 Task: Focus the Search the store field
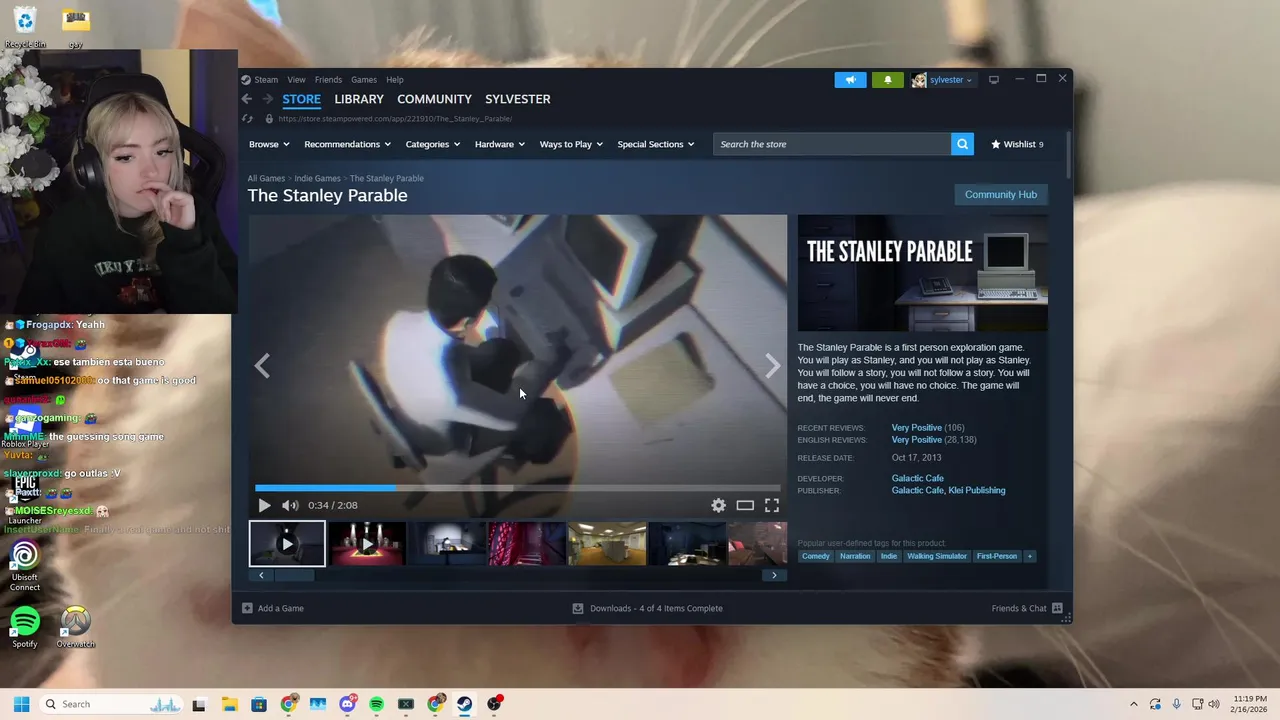(832, 144)
